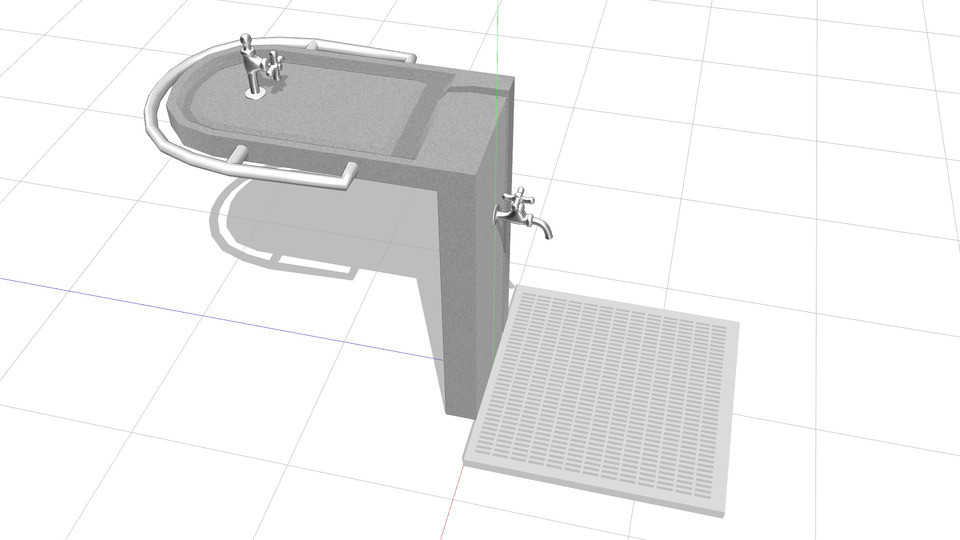Viewport: 960px width, 540px height.
Task: Select the cross handle of the side tap
Action: pos(516,198)
